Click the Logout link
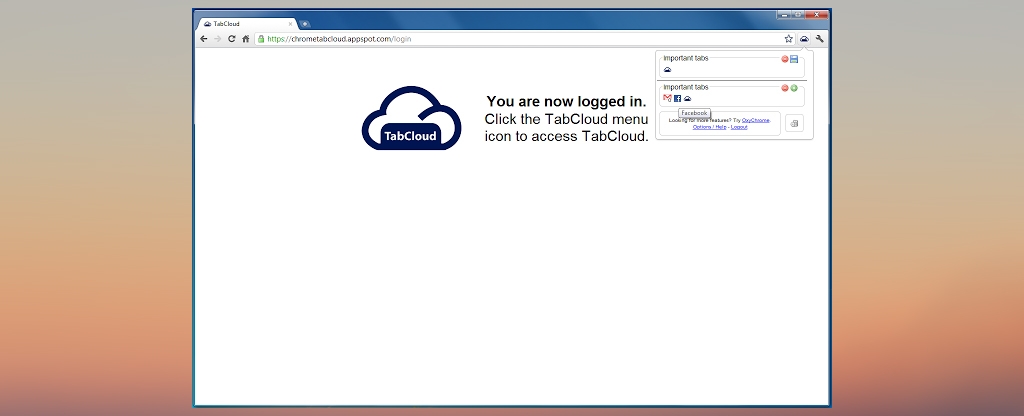The image size is (1024, 416). tap(739, 127)
